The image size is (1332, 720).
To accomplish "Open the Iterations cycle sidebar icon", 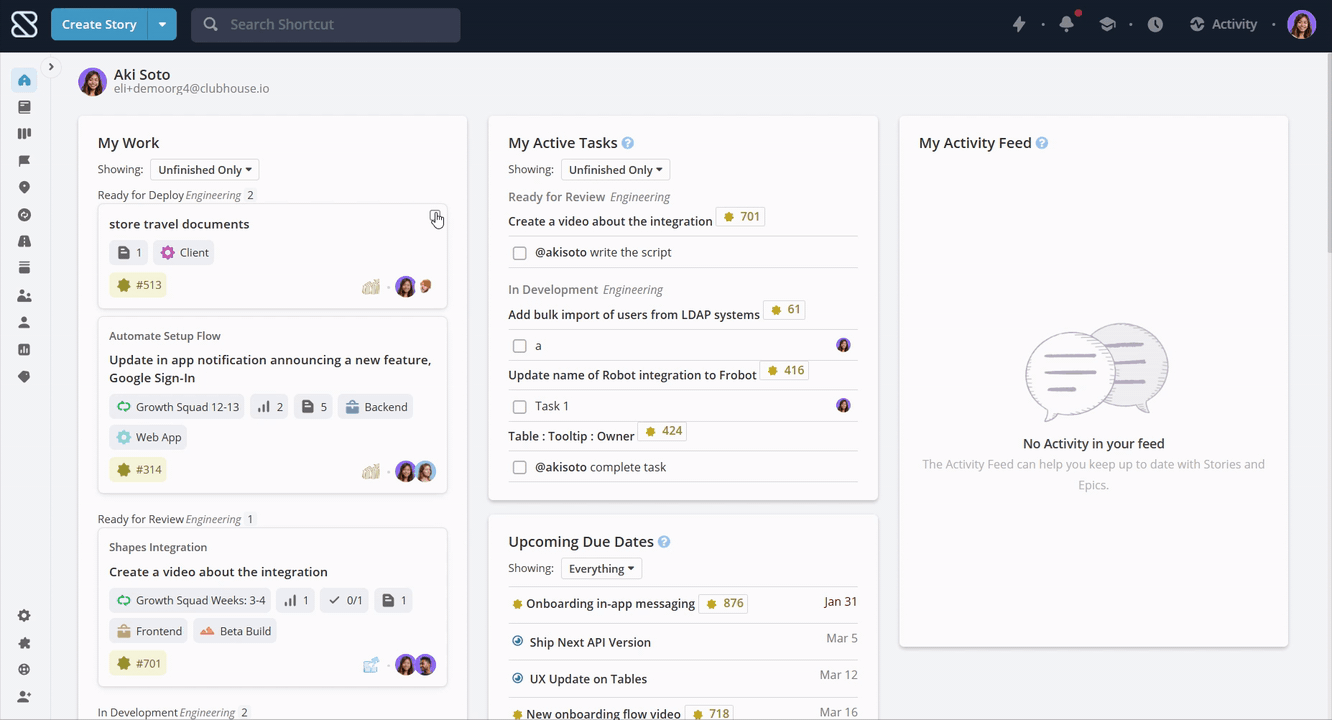I will tap(24, 215).
